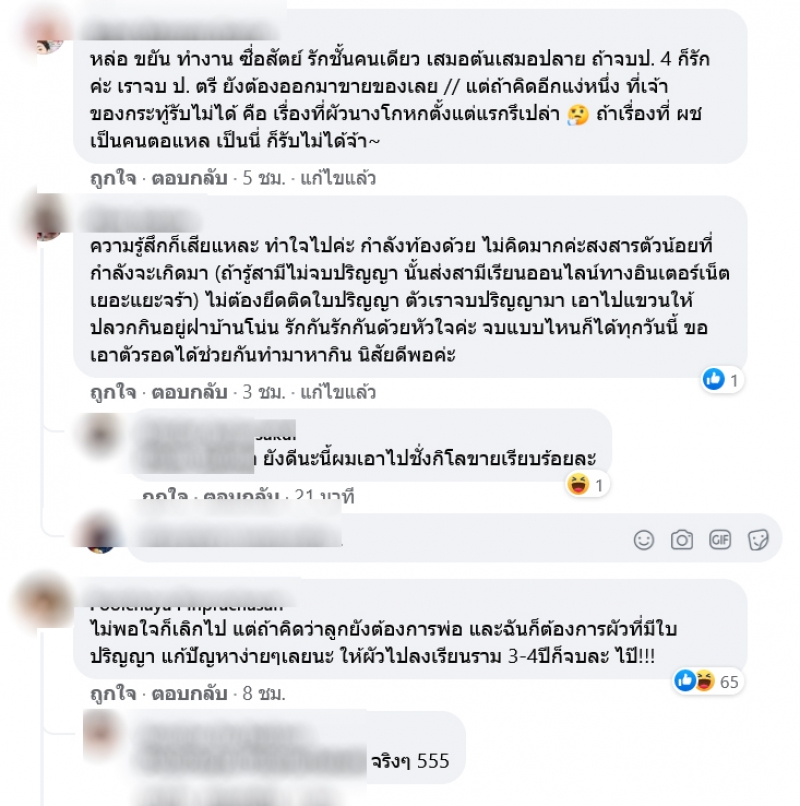Reply to the first comment (ตอบกลับ)
The image size is (800, 806).
coord(189,178)
